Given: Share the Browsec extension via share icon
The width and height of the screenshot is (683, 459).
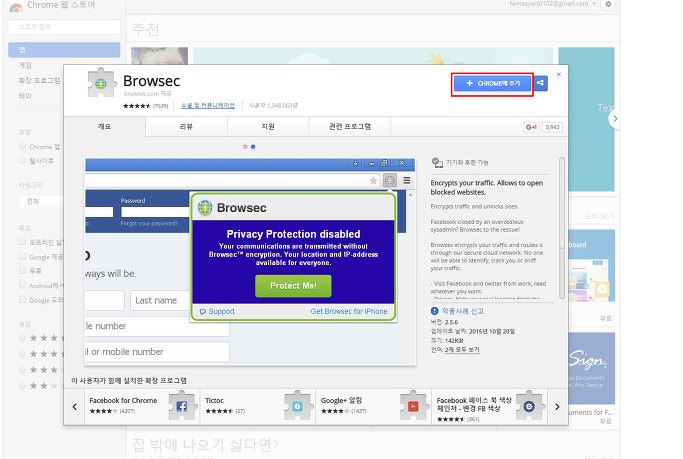Looking at the screenshot, I should [x=541, y=83].
